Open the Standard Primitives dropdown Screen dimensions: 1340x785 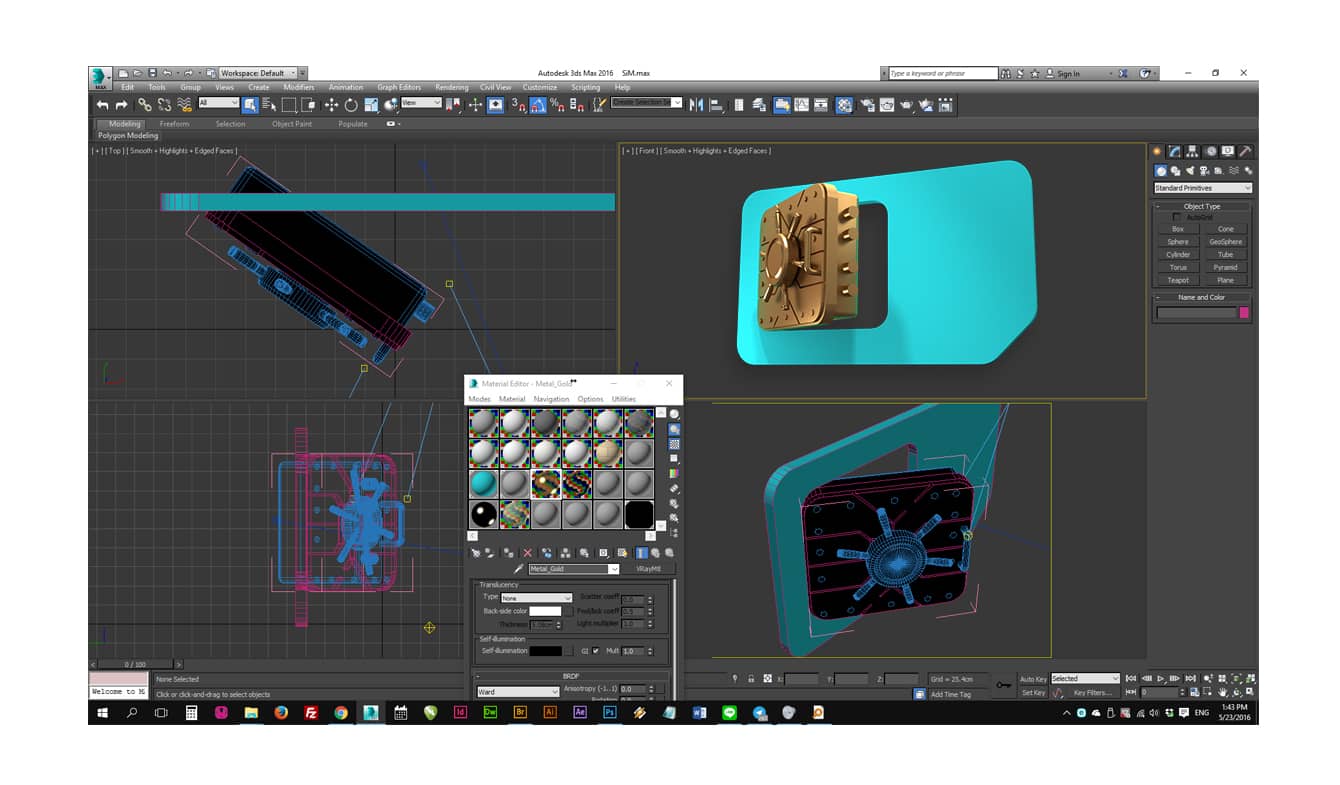click(x=1203, y=188)
